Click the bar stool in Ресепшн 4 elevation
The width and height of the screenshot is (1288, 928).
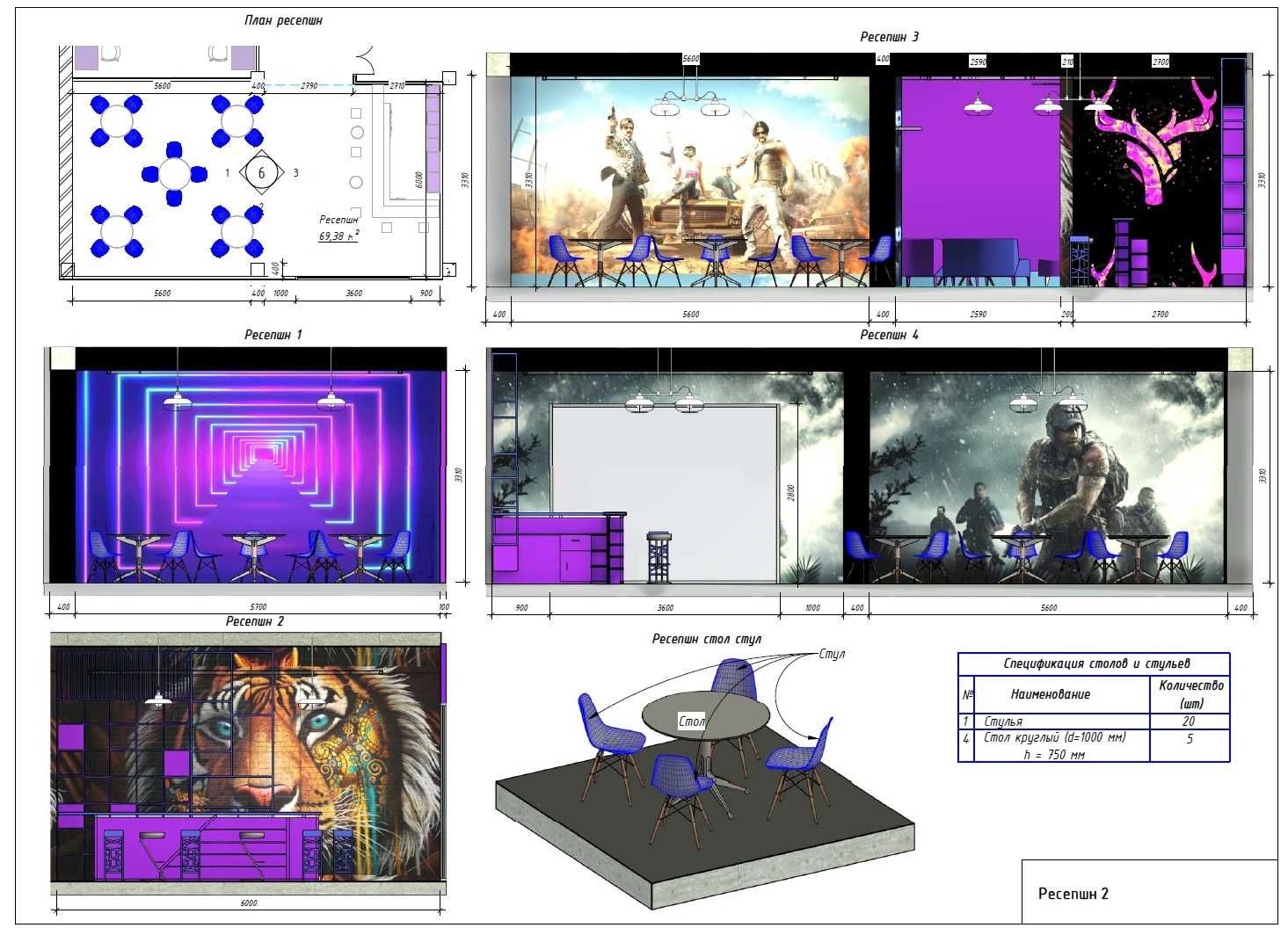coord(659,557)
